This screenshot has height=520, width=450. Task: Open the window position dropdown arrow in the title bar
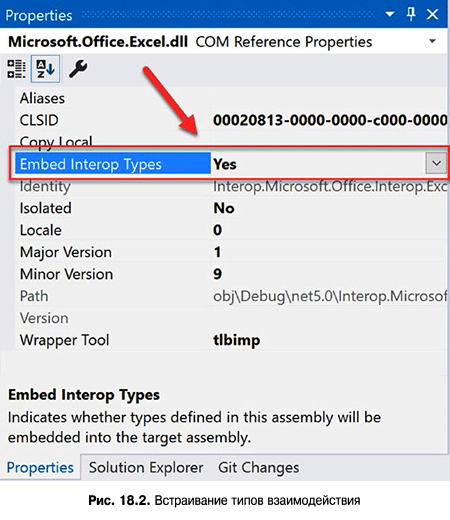click(x=389, y=14)
